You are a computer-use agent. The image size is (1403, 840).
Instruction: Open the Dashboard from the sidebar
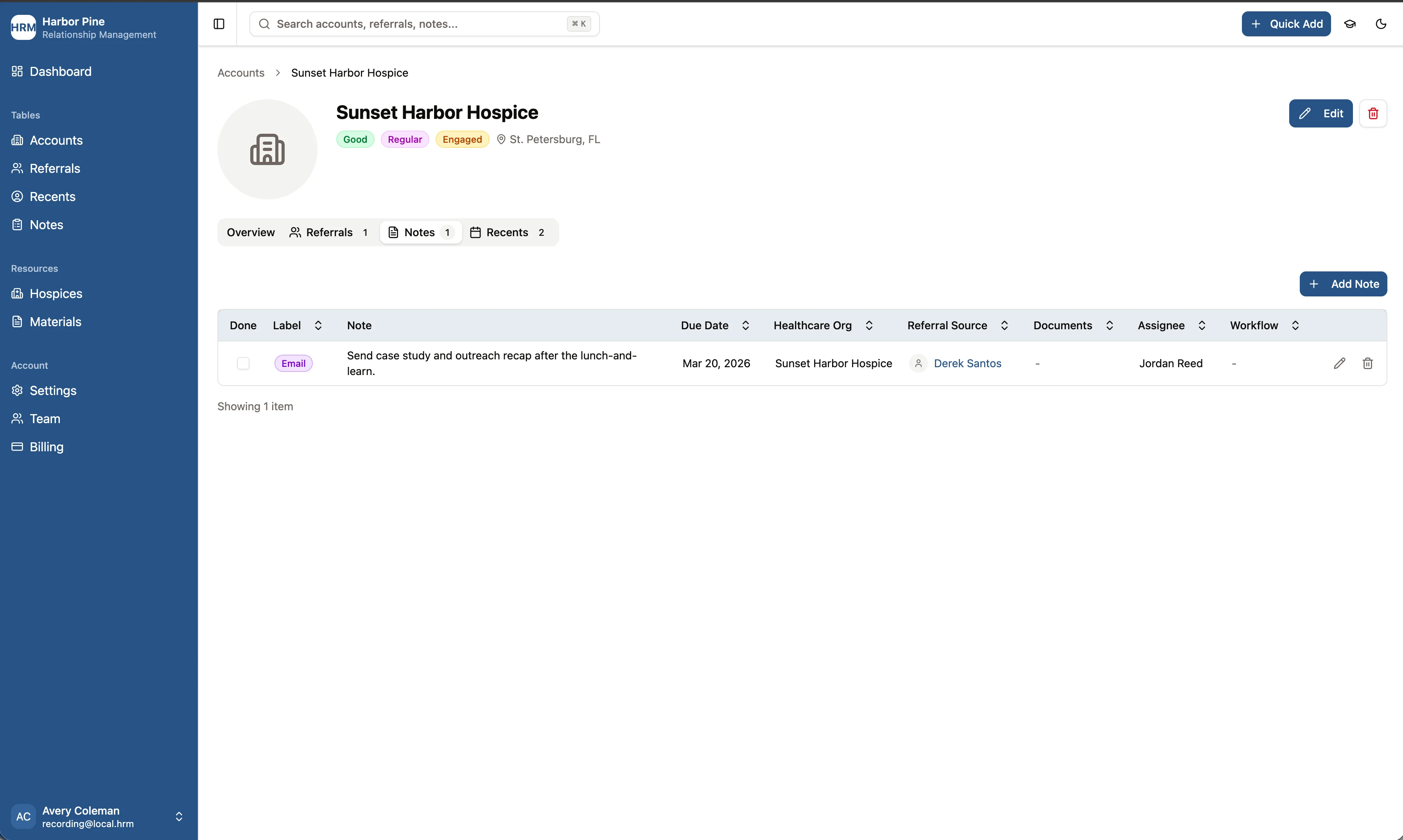[x=61, y=71]
